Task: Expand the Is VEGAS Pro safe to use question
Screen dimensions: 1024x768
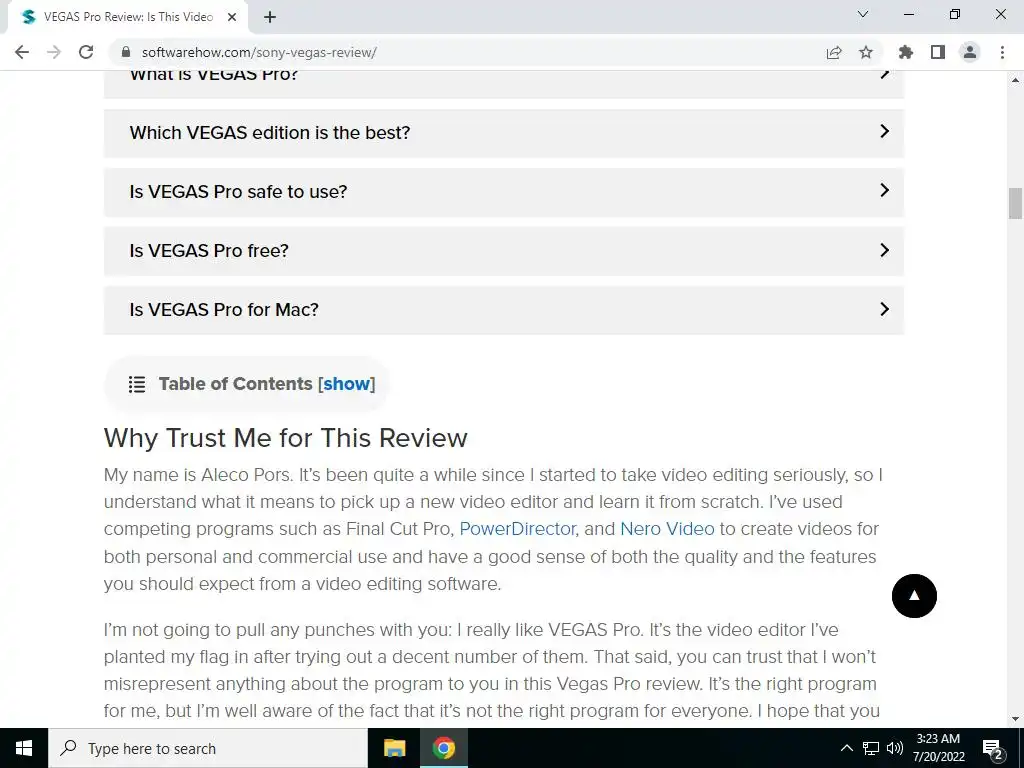Action: (x=504, y=191)
